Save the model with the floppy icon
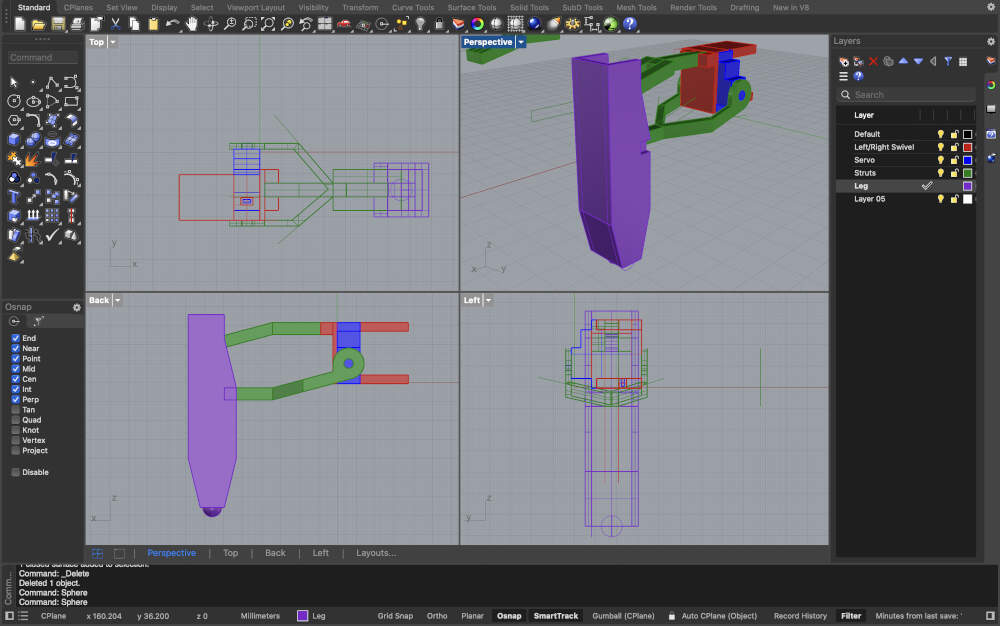Screen dimensions: 1000x626 58,24
